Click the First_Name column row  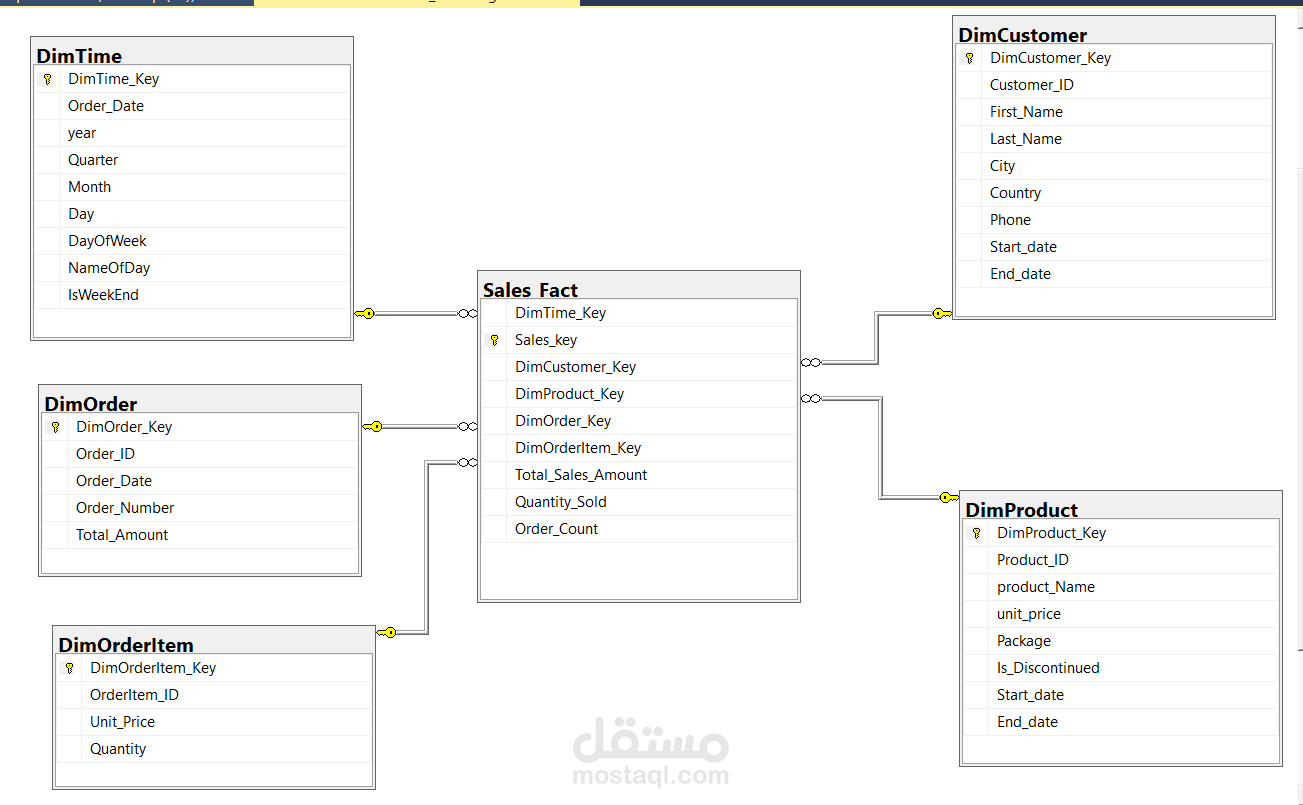[x=1114, y=112]
